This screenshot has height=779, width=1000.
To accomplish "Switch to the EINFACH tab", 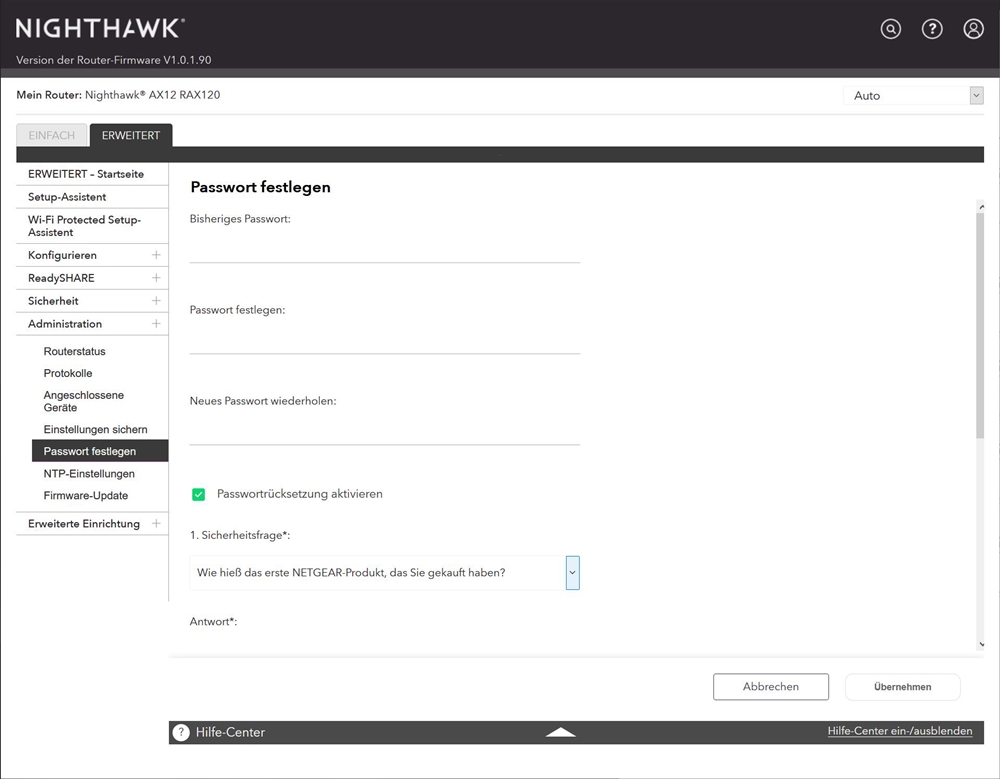I will pos(51,136).
